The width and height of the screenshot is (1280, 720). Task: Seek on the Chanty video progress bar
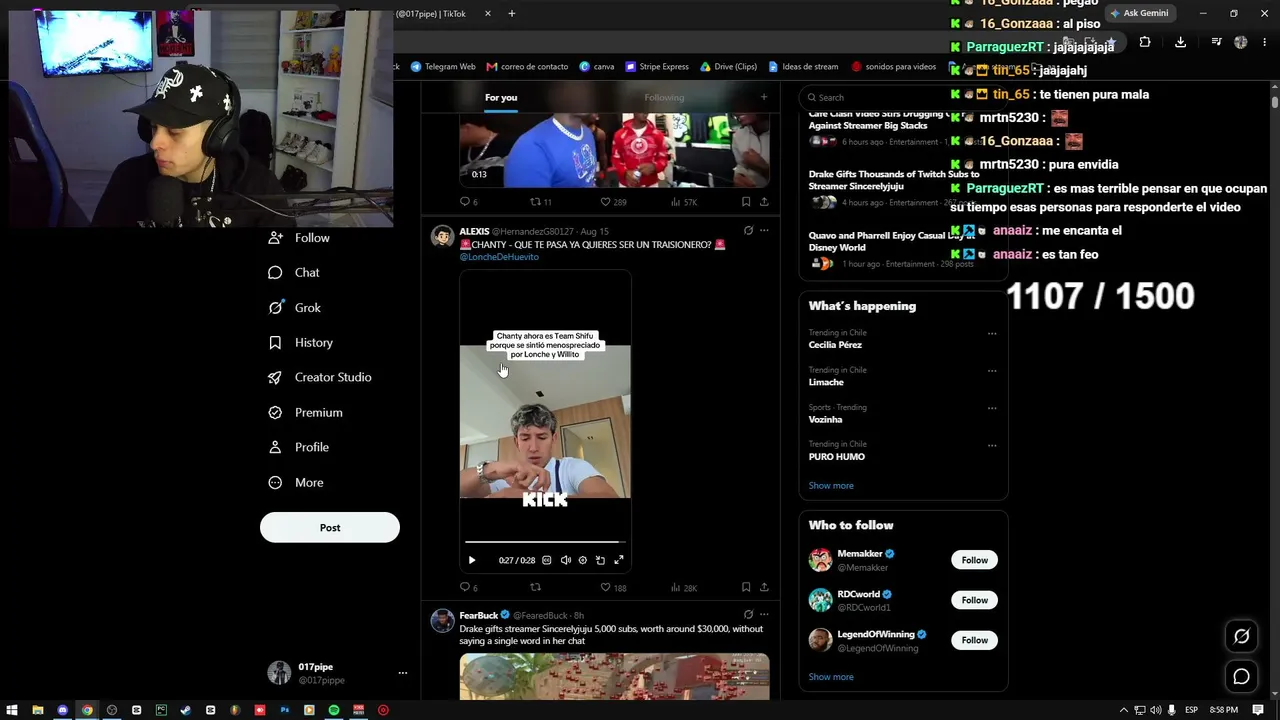tap(545, 542)
